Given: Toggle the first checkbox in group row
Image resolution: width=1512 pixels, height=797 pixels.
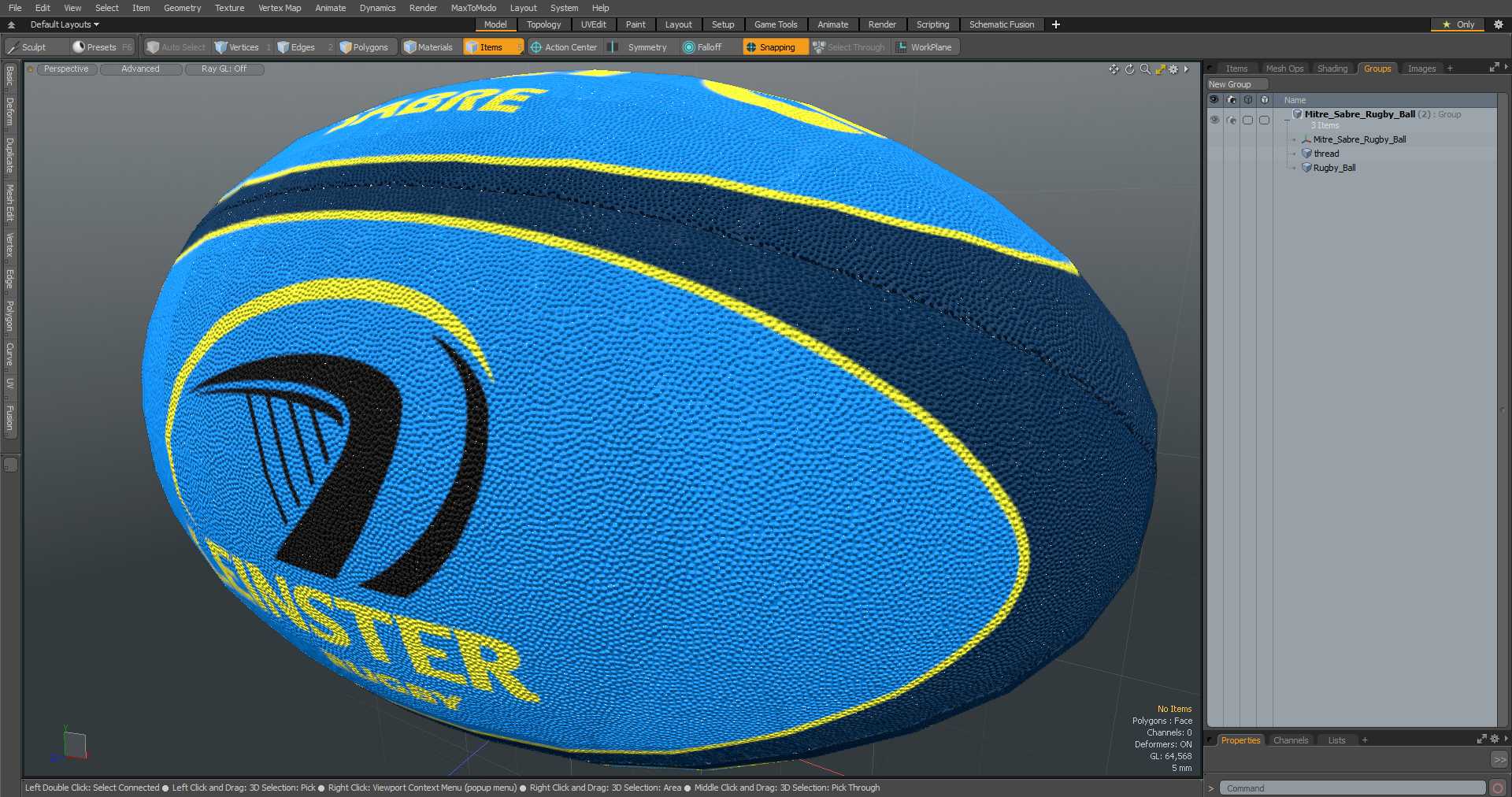Looking at the screenshot, I should [x=1247, y=120].
